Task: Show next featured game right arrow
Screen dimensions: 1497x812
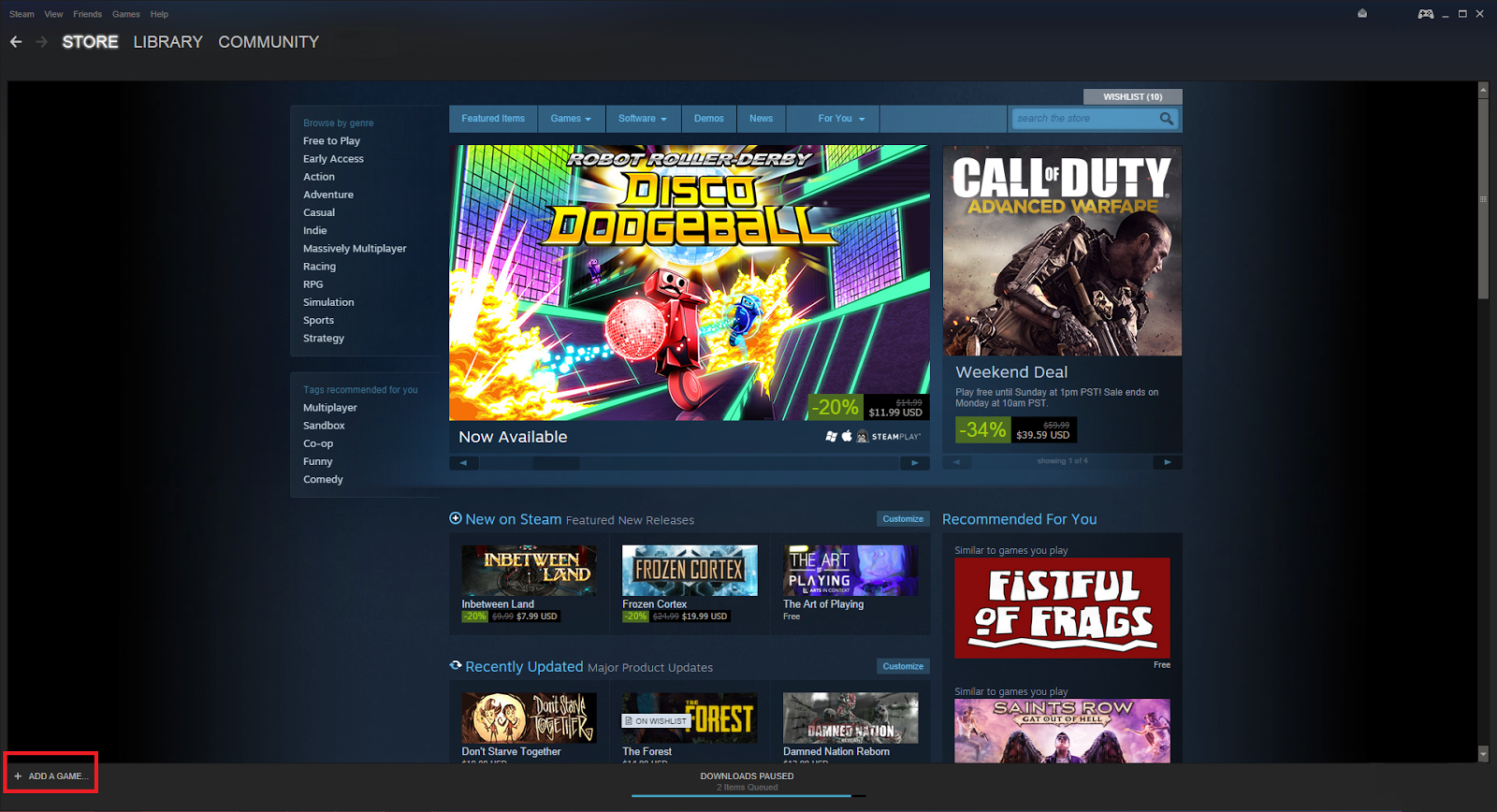Action: pos(914,463)
